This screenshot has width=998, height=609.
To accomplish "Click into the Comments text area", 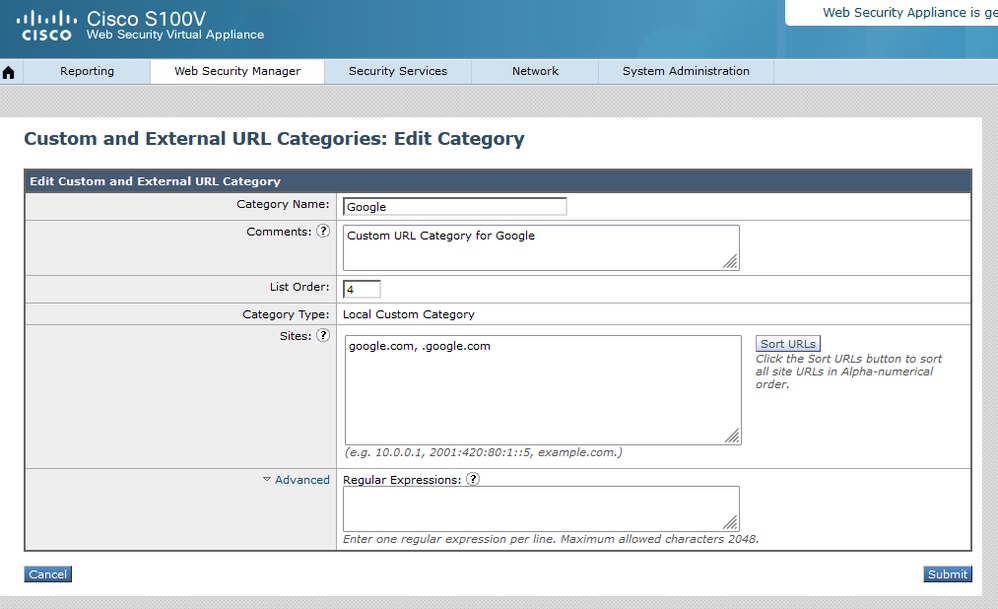I will coord(541,248).
